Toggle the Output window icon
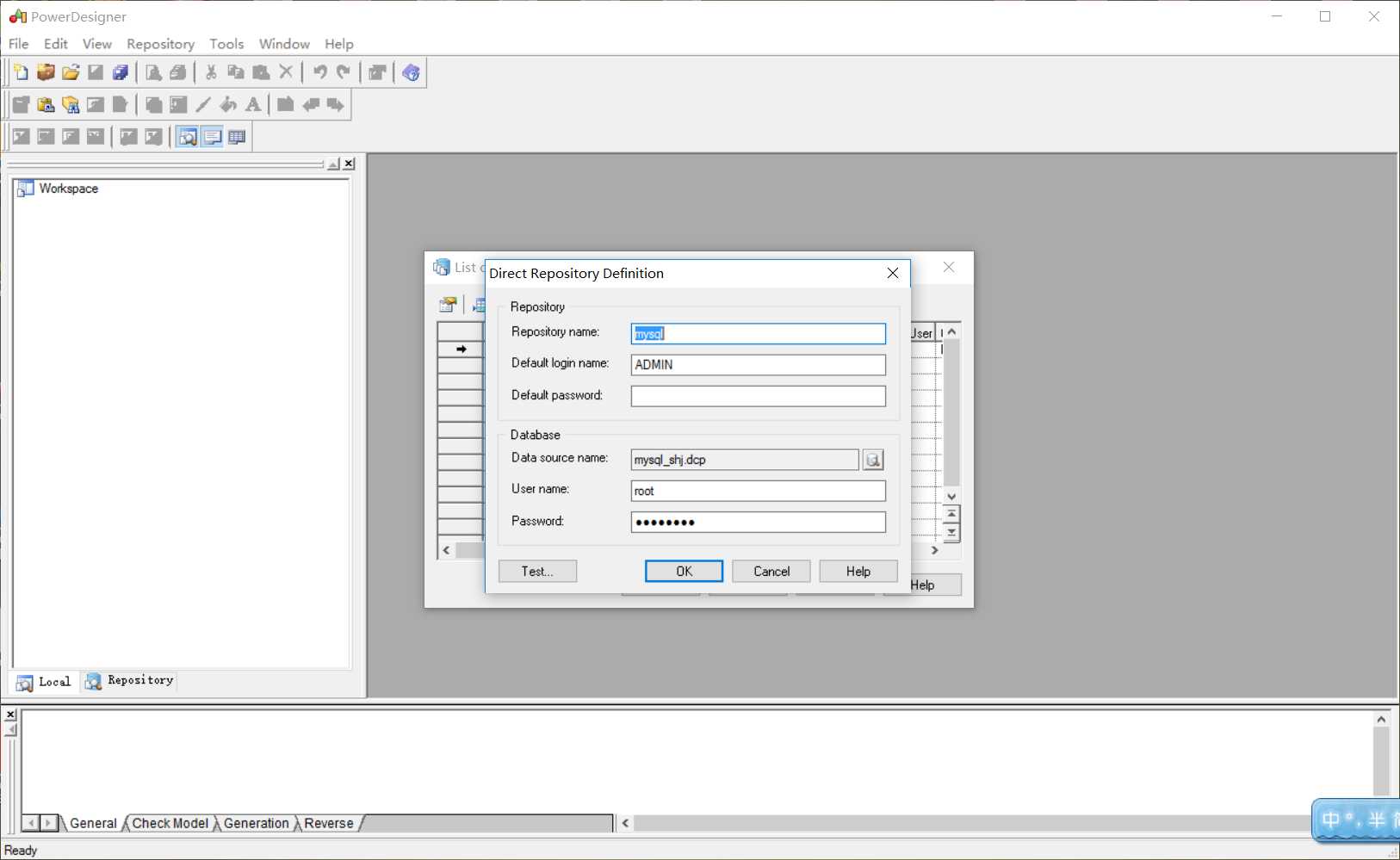This screenshot has height=860, width=1400. point(212,137)
